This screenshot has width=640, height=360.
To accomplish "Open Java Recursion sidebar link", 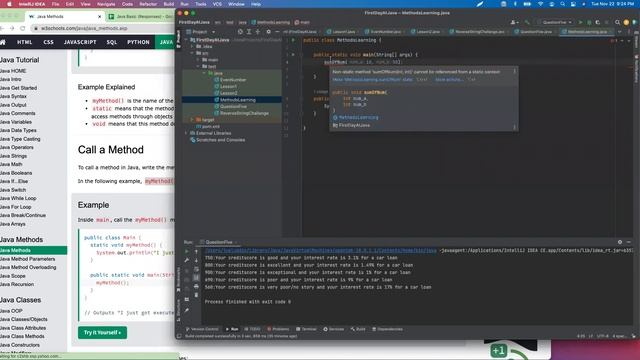I will coord(17,284).
